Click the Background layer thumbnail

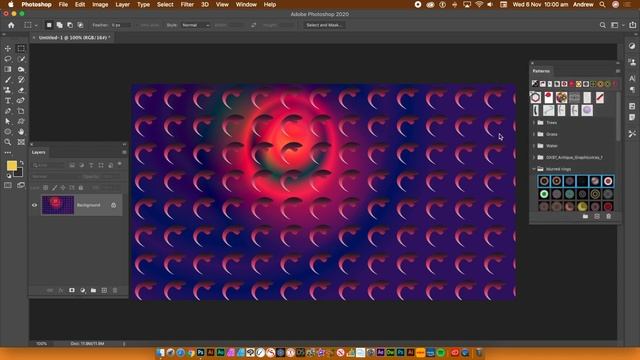pos(58,205)
